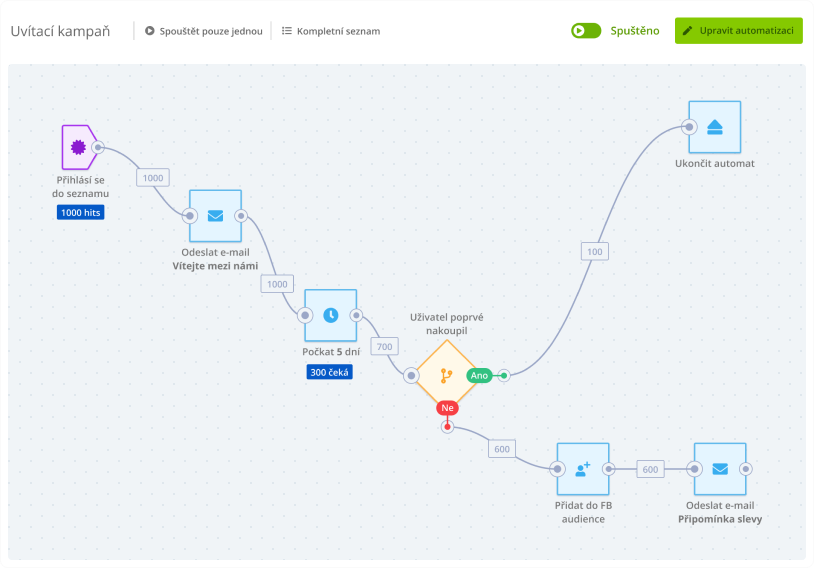Click the play icon beside Spouštět pouze jednou

point(150,31)
